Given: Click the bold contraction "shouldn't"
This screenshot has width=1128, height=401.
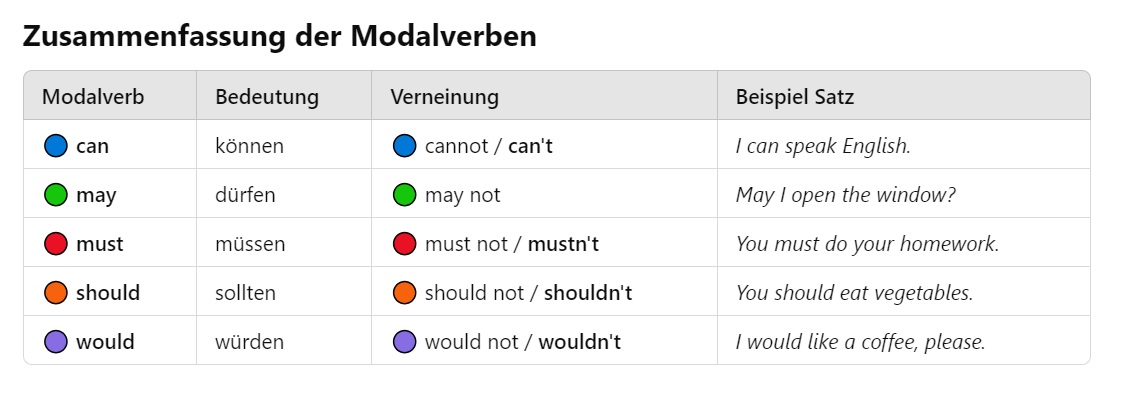Looking at the screenshot, I should tap(588, 293).
